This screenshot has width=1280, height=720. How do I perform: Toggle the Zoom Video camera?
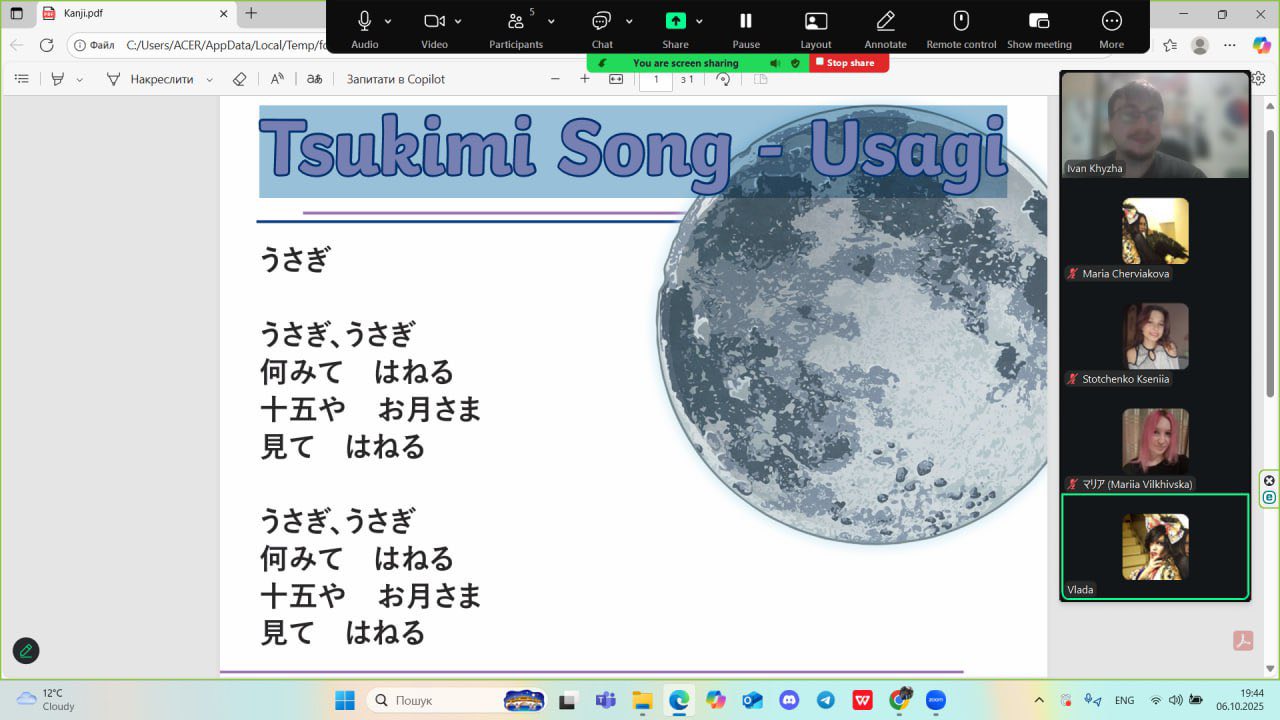(x=434, y=22)
